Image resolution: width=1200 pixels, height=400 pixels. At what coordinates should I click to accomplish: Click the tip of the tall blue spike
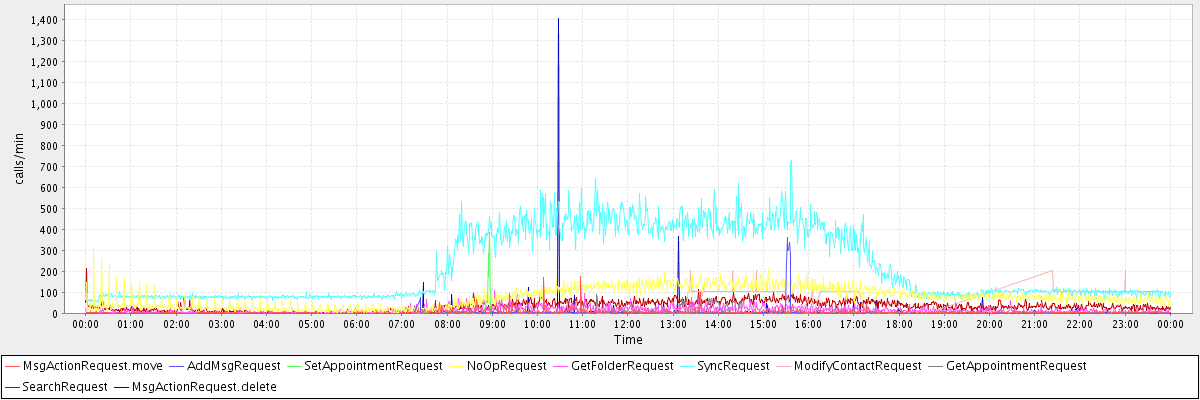click(558, 19)
